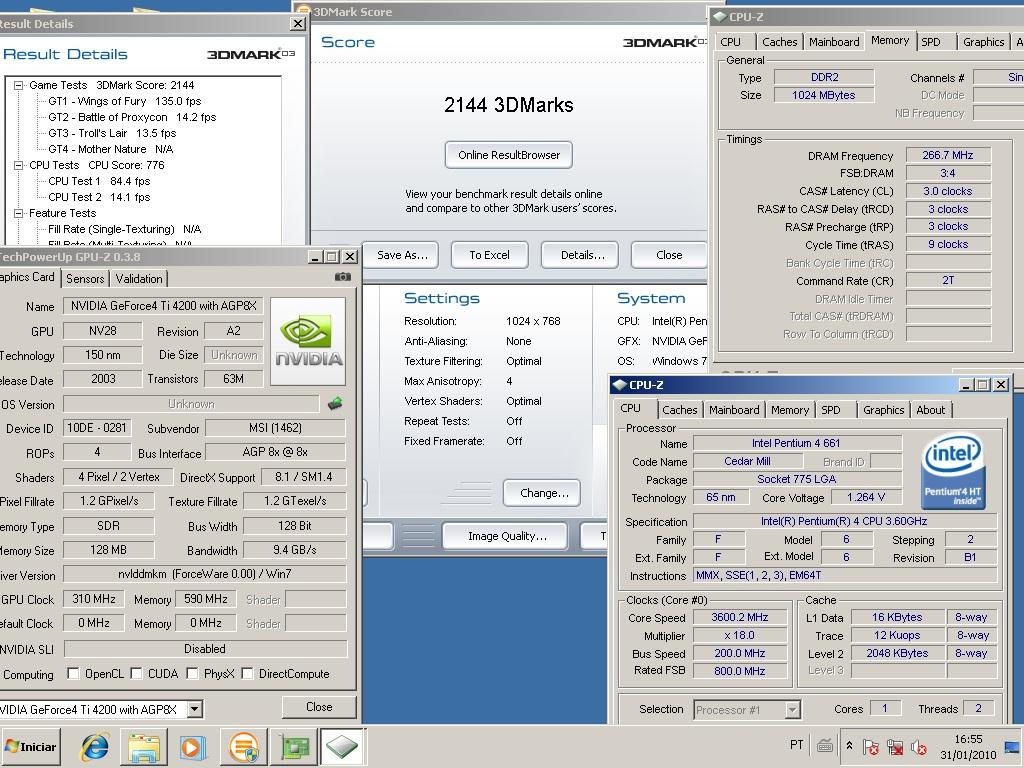This screenshot has height=768, width=1024.
Task: Click the GPU-Z screenshot camera icon
Action: click(343, 277)
